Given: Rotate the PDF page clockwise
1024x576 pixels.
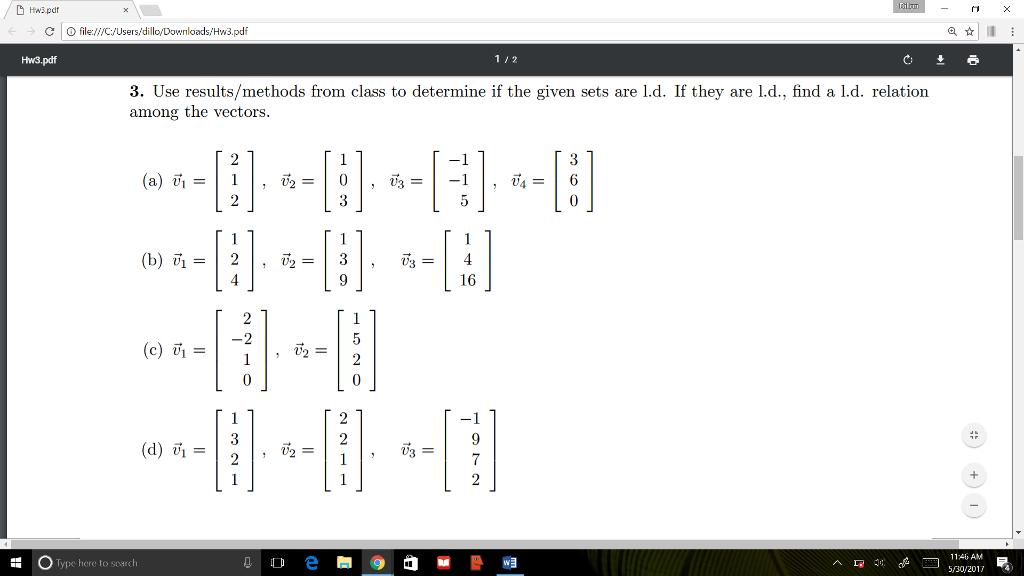Looking at the screenshot, I should [908, 60].
